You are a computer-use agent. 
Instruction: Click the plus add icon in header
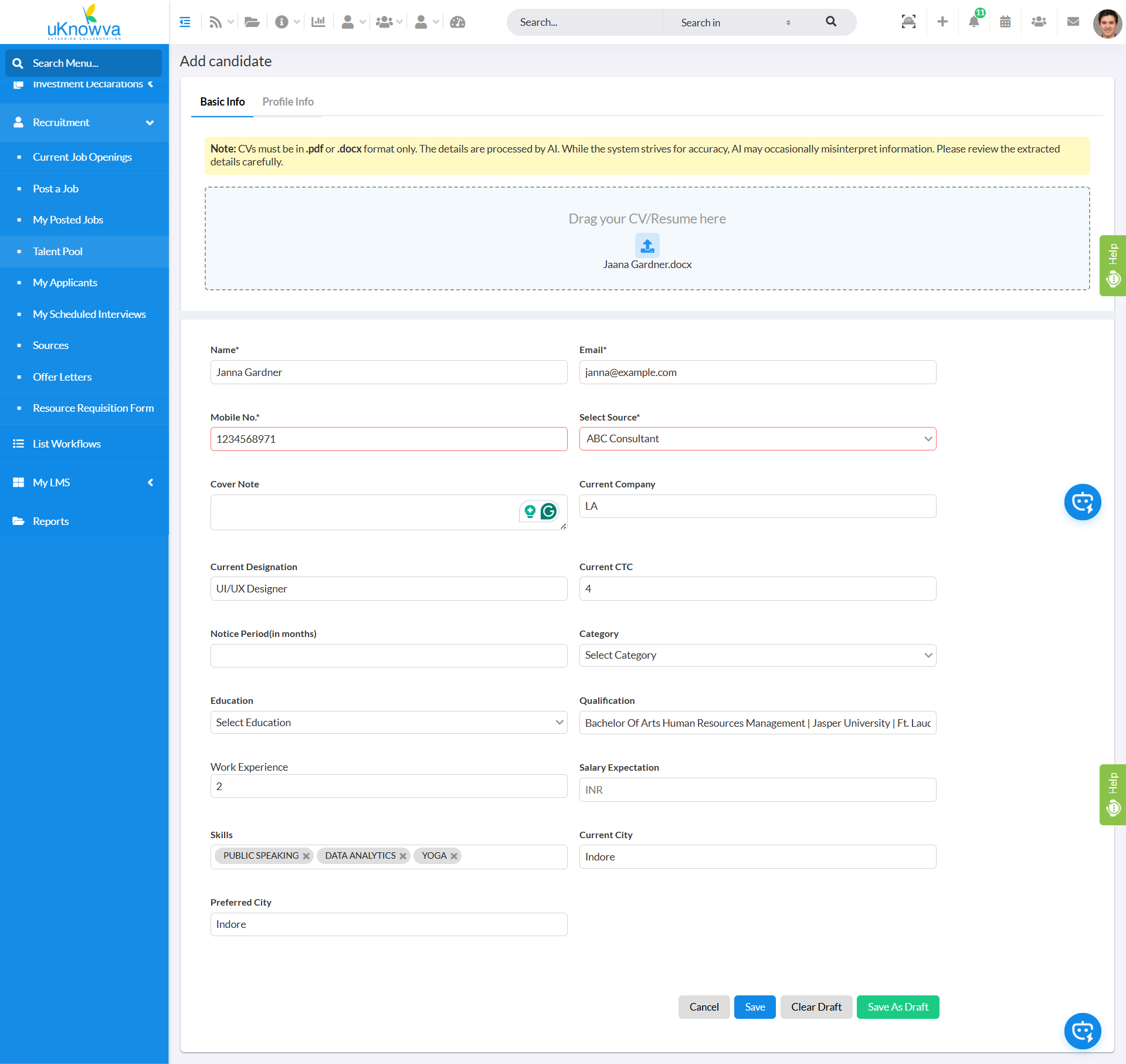pos(942,22)
